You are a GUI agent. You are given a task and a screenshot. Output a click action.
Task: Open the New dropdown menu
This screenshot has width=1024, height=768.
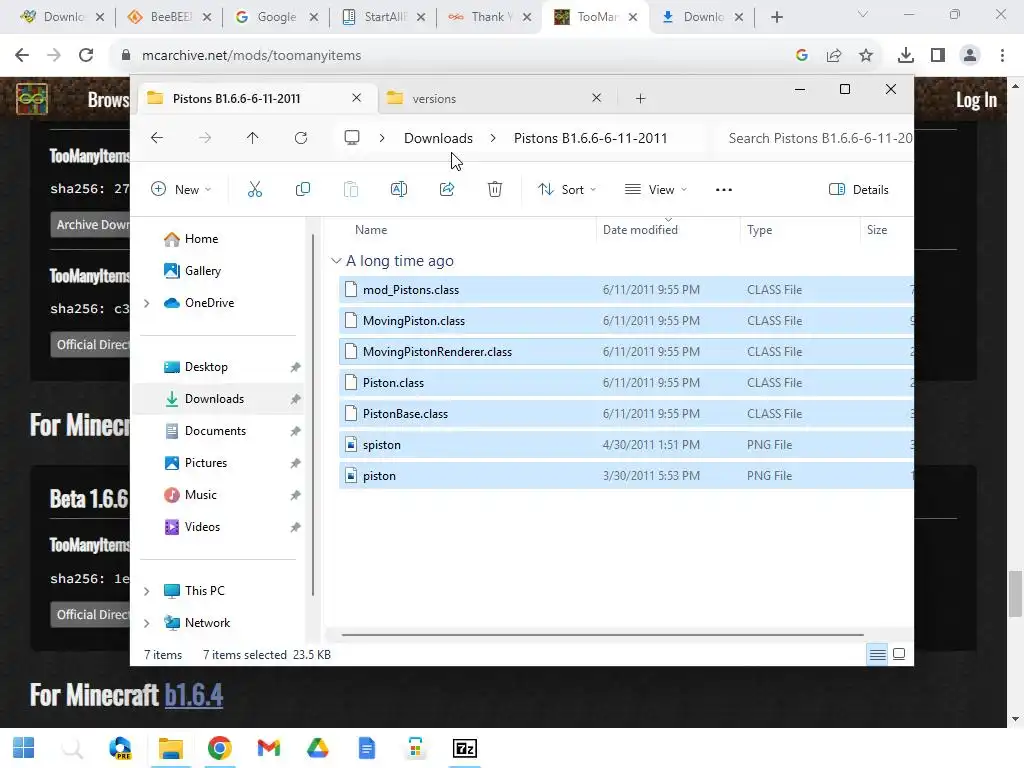click(181, 189)
